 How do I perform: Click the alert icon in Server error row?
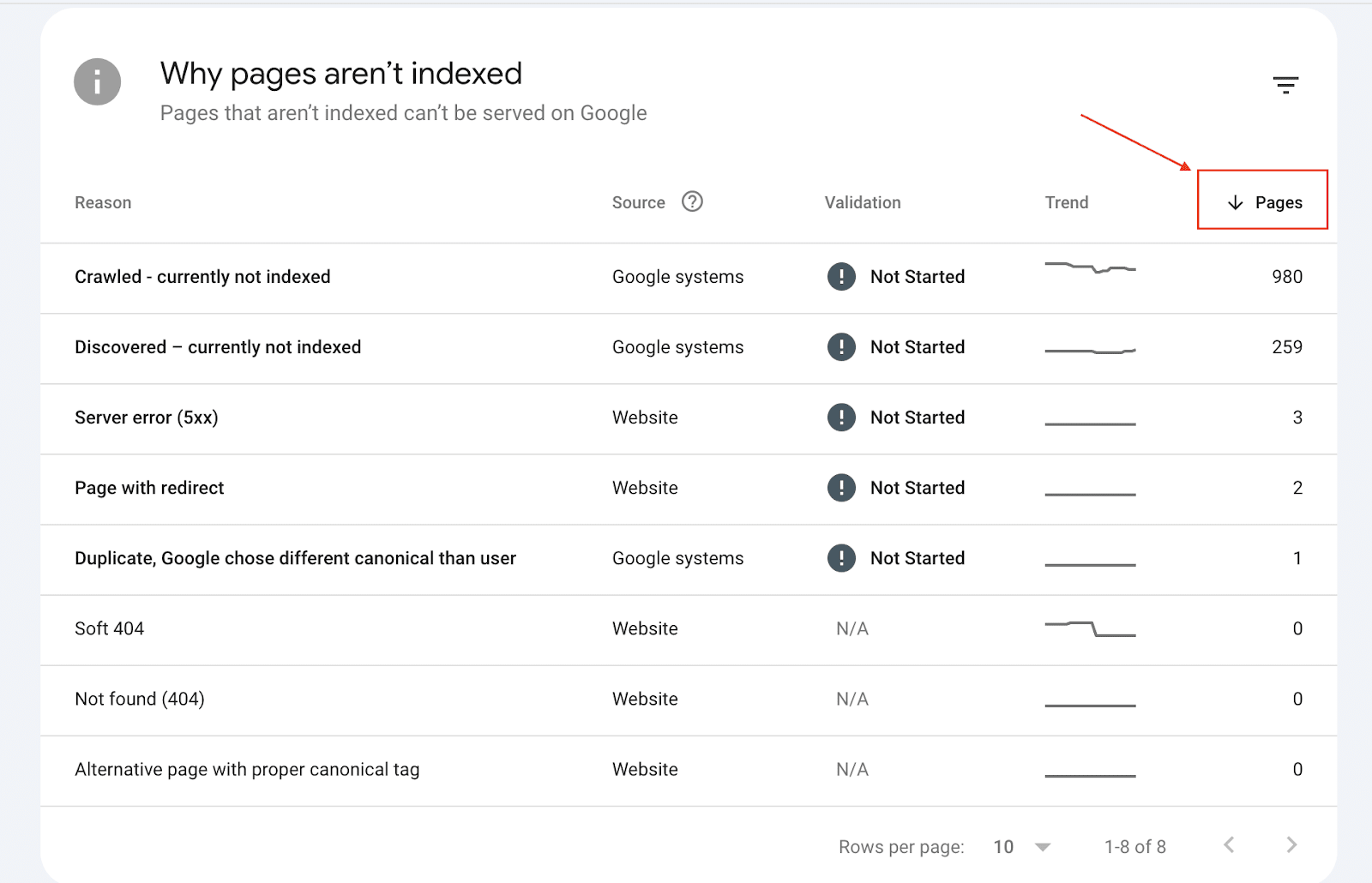click(841, 417)
